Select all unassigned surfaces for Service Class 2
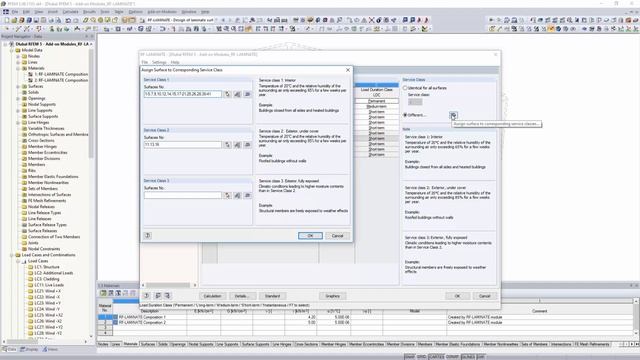Viewport: 640px width, 360px height. point(238,145)
